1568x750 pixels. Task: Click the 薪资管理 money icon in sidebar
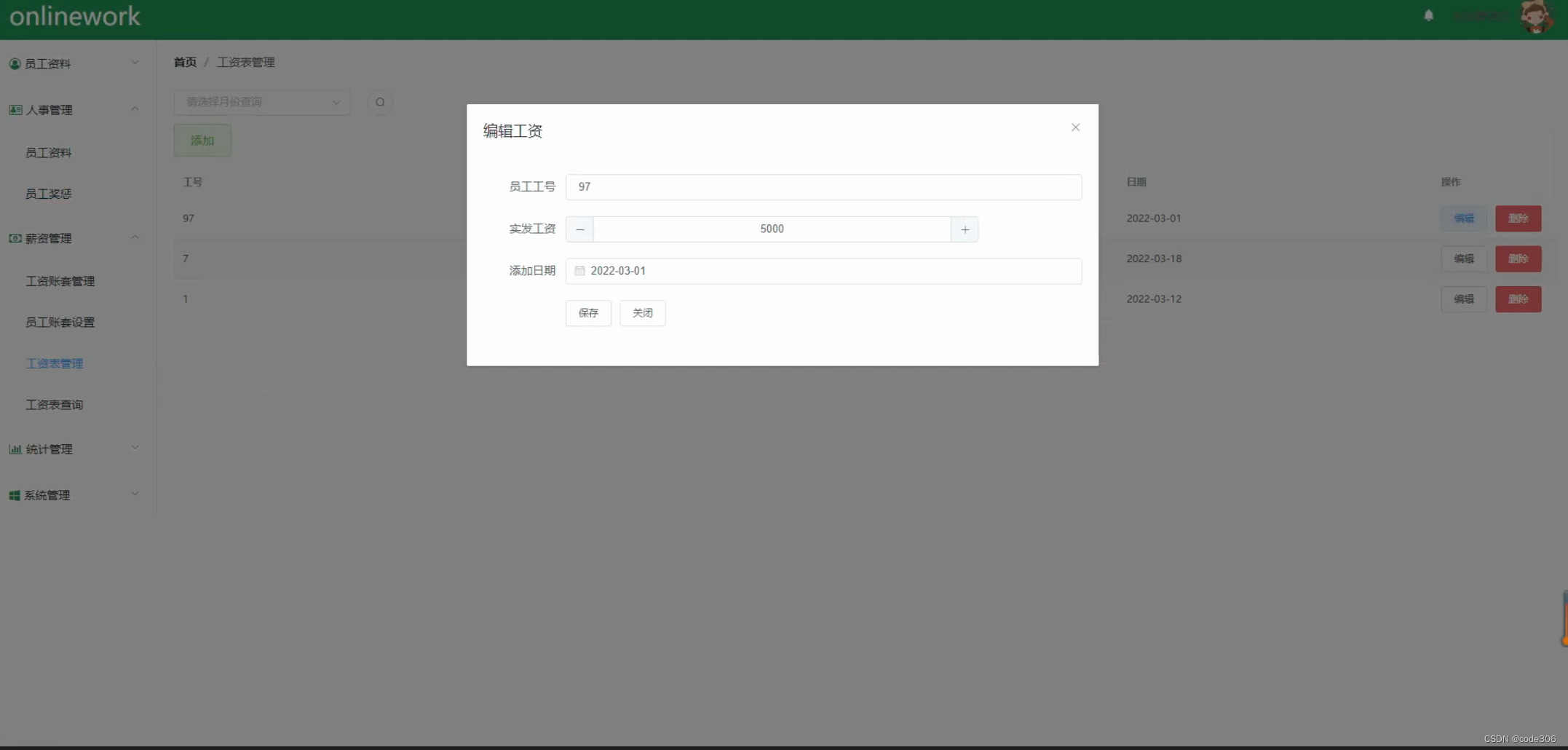15,238
